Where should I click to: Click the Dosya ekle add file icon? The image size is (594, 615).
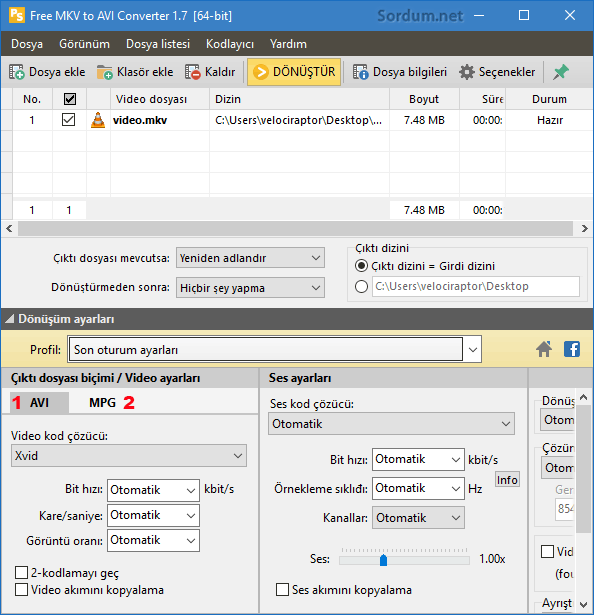coord(17,72)
